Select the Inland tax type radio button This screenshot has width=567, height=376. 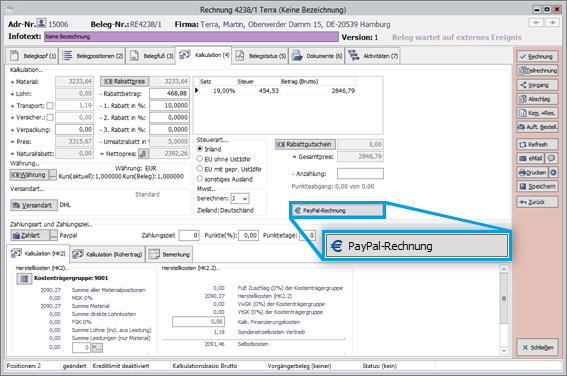(200, 149)
